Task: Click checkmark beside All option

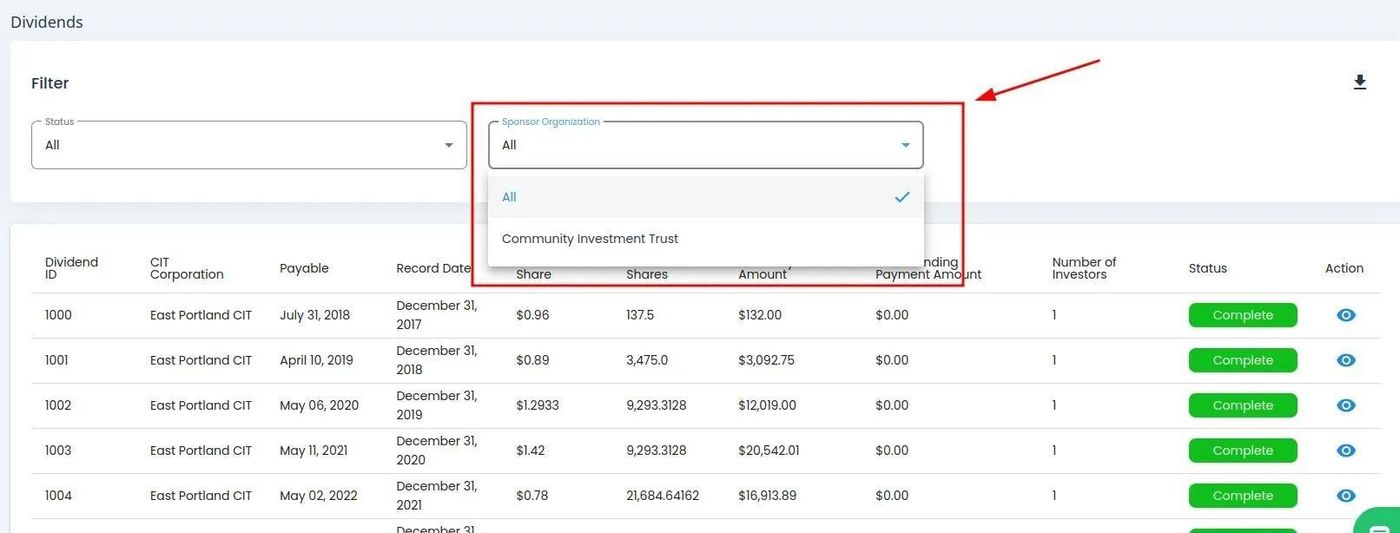Action: (x=902, y=197)
